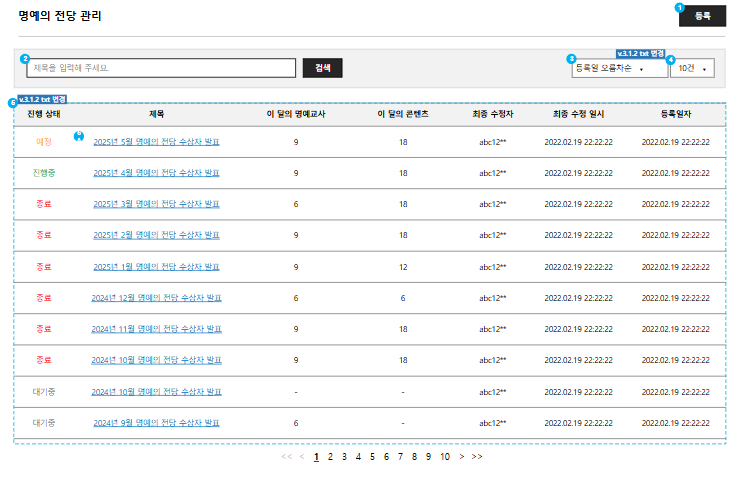Open 2025년 5월 명예의 전당 수상자 발표
Viewport: 737px width, 479px height.
(x=157, y=142)
